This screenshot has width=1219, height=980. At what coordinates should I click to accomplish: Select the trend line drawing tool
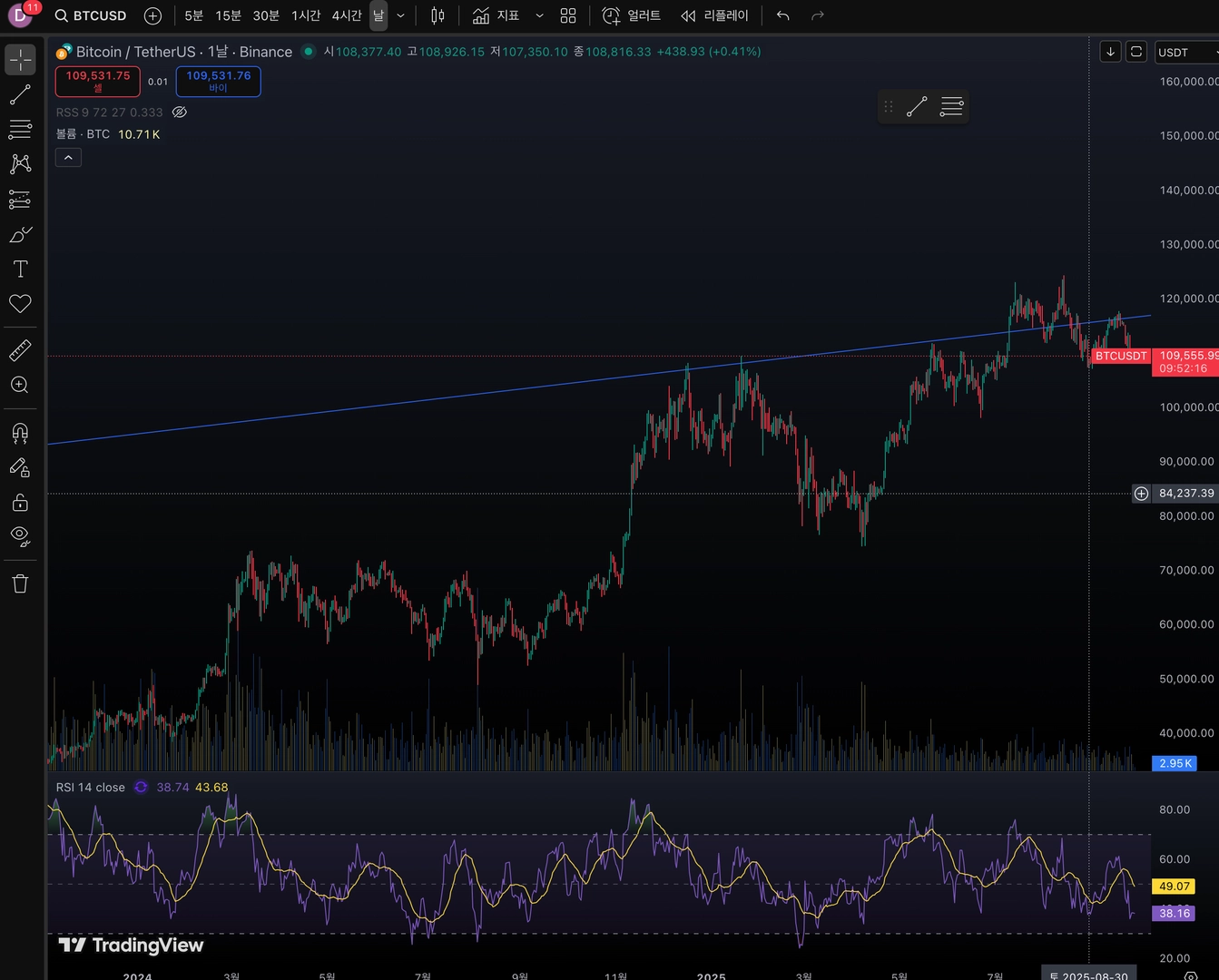[20, 94]
